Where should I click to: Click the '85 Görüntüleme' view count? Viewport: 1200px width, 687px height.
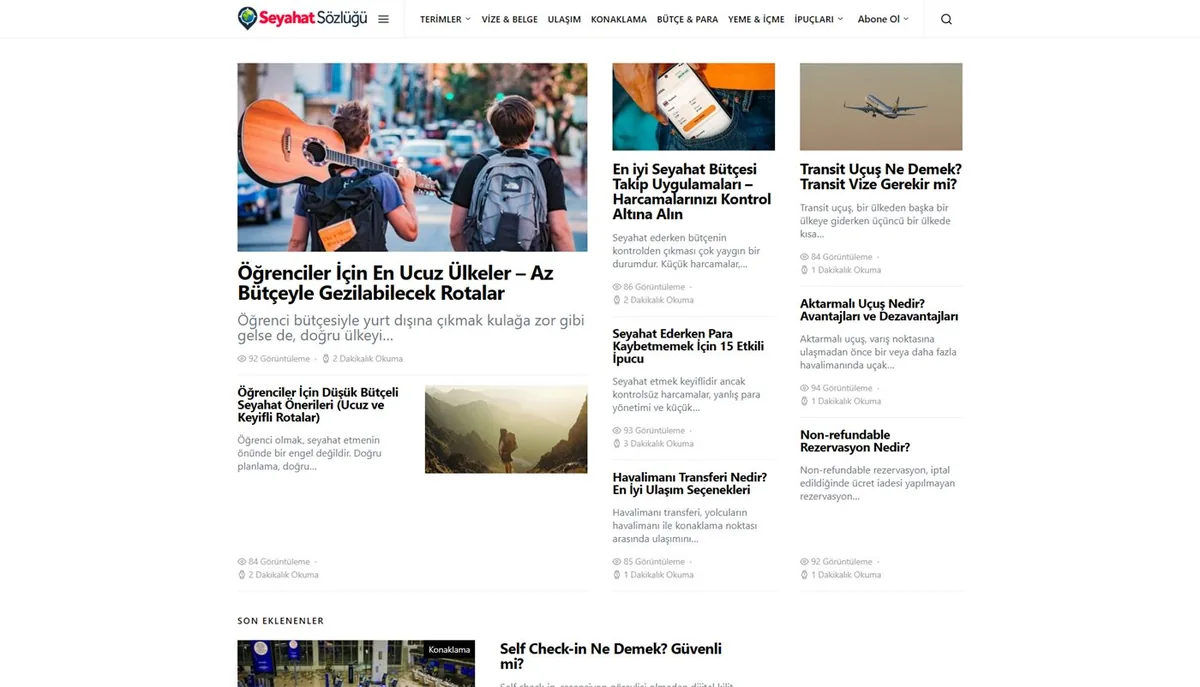coord(649,562)
